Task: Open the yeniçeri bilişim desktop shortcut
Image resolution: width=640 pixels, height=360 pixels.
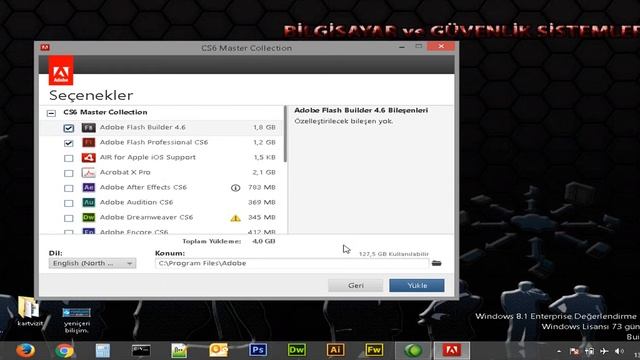Action: 77,320
